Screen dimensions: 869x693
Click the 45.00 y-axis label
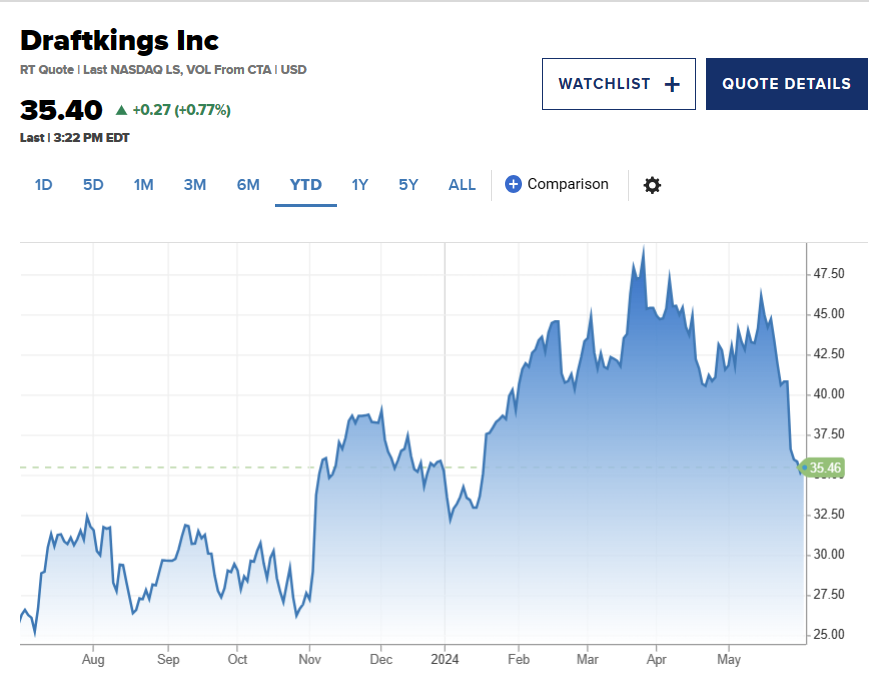[829, 314]
